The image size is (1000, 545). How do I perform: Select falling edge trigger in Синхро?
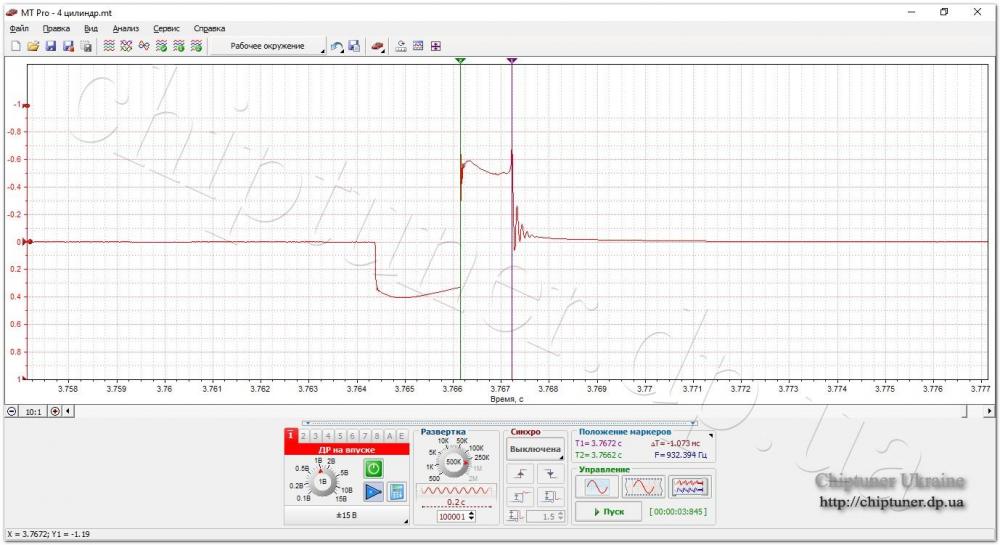tap(550, 474)
